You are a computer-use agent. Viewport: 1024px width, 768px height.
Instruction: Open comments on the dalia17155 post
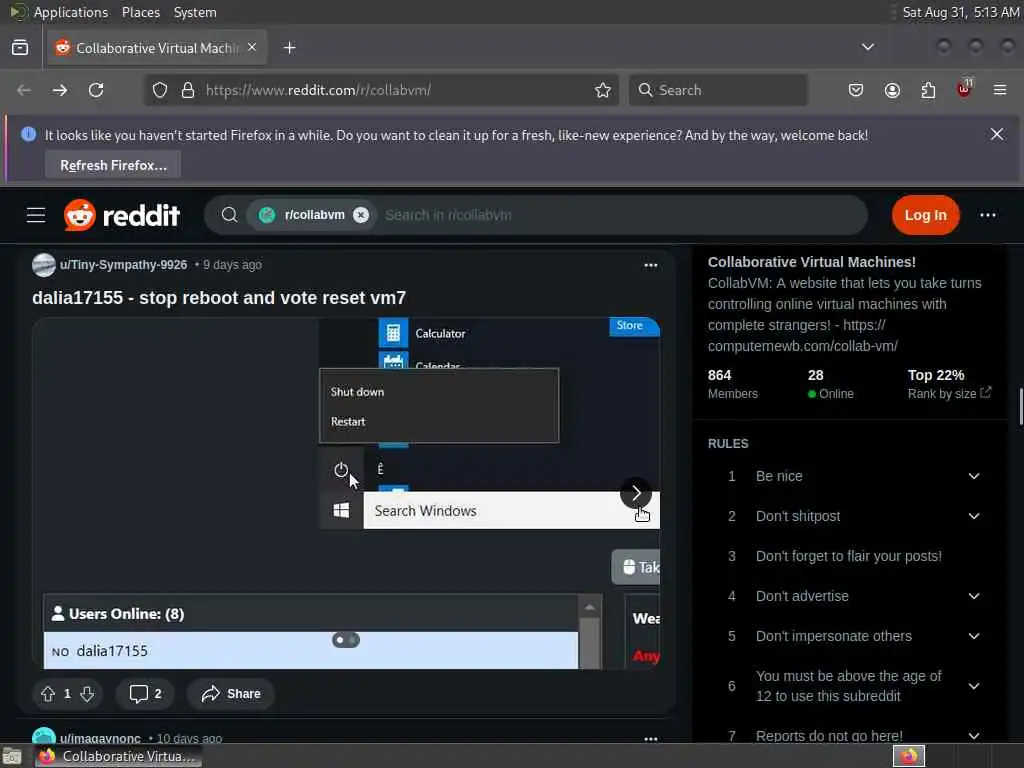[x=145, y=694]
